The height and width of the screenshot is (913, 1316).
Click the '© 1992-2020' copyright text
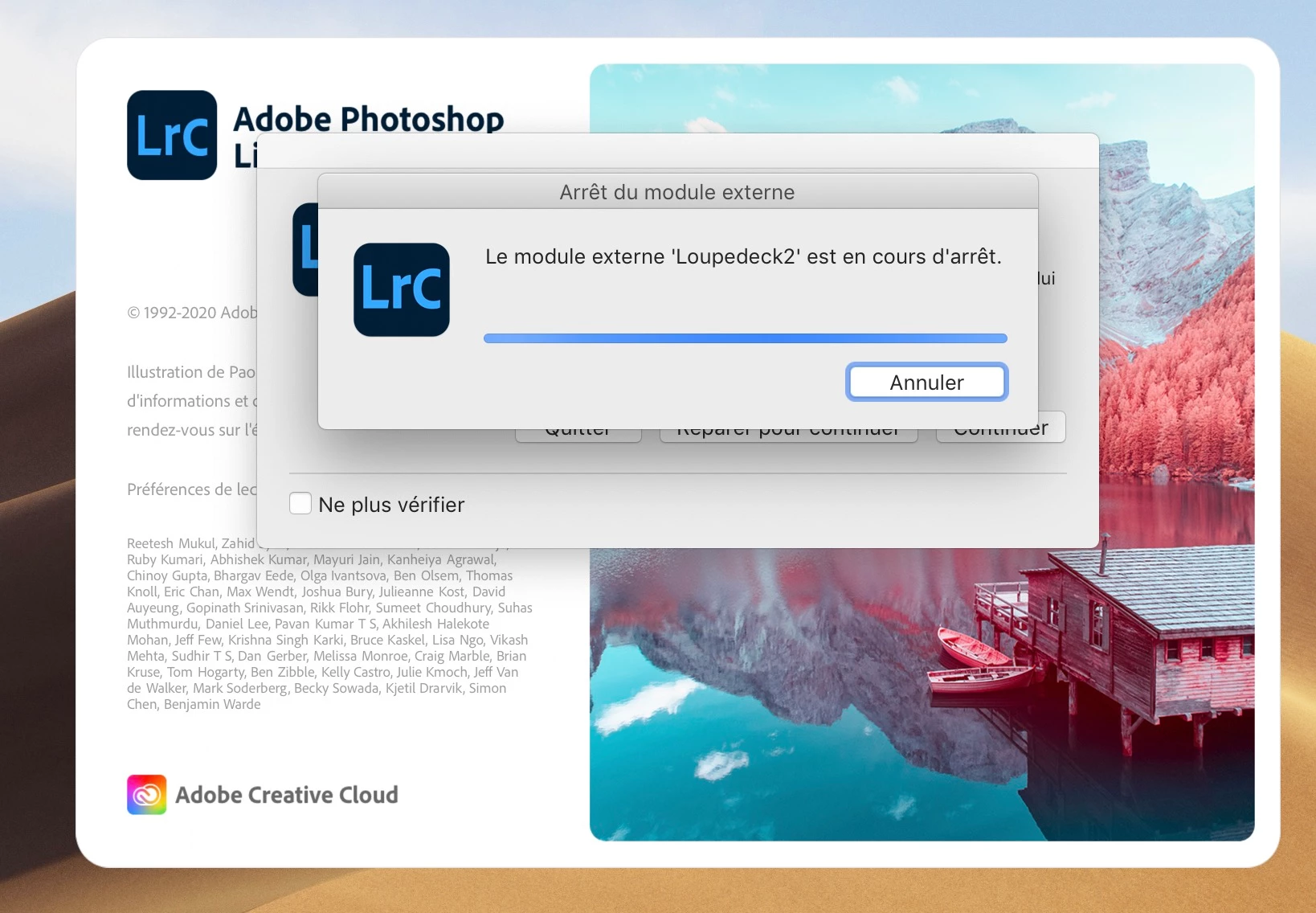click(x=192, y=313)
